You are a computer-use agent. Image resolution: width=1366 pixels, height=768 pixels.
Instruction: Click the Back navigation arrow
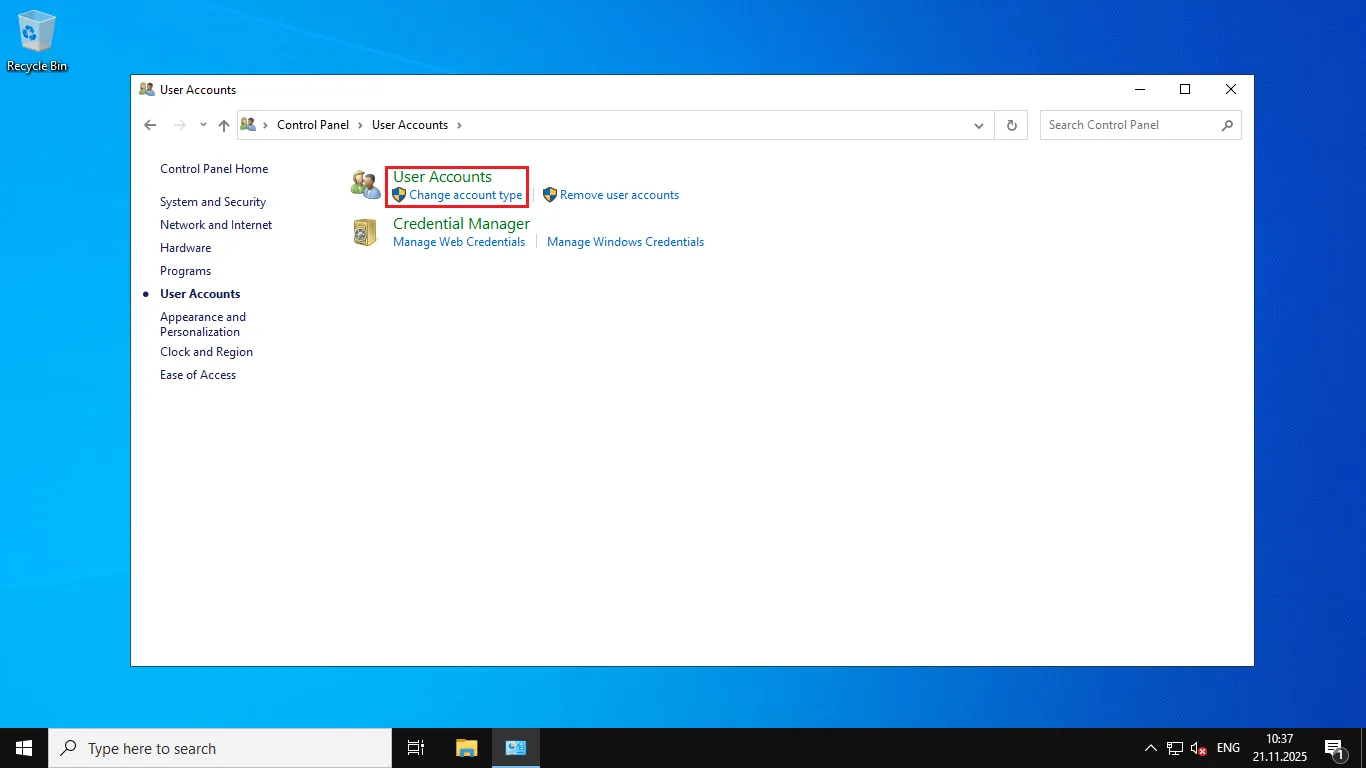150,125
